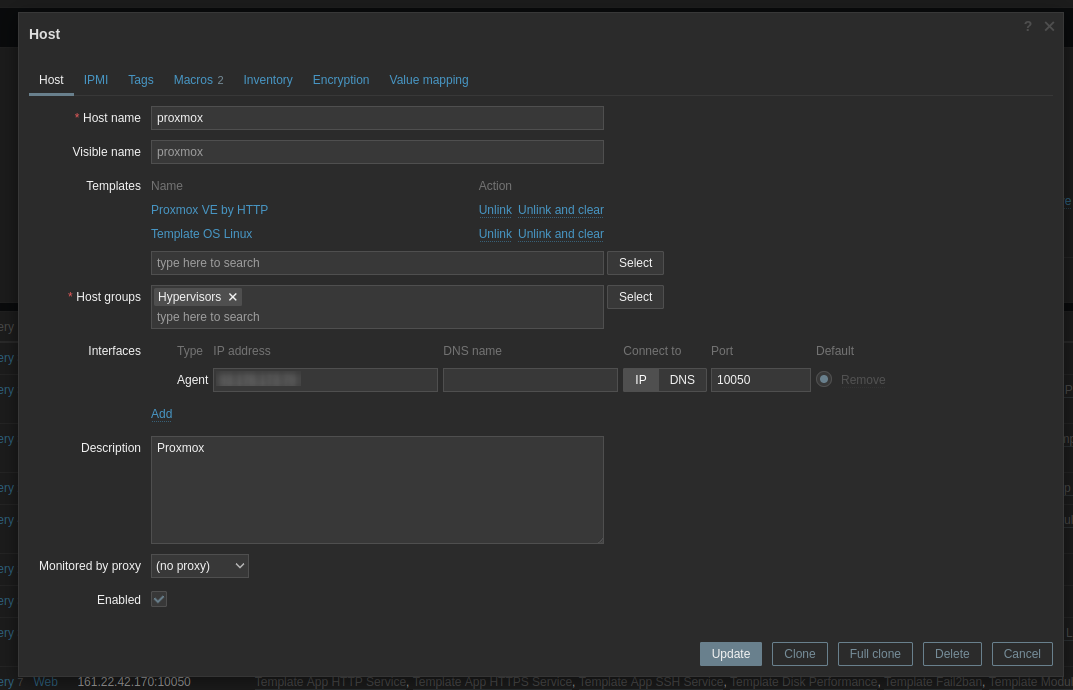Unlink the Proxmox VE by HTTP template
The width and height of the screenshot is (1073, 690).
tap(495, 210)
